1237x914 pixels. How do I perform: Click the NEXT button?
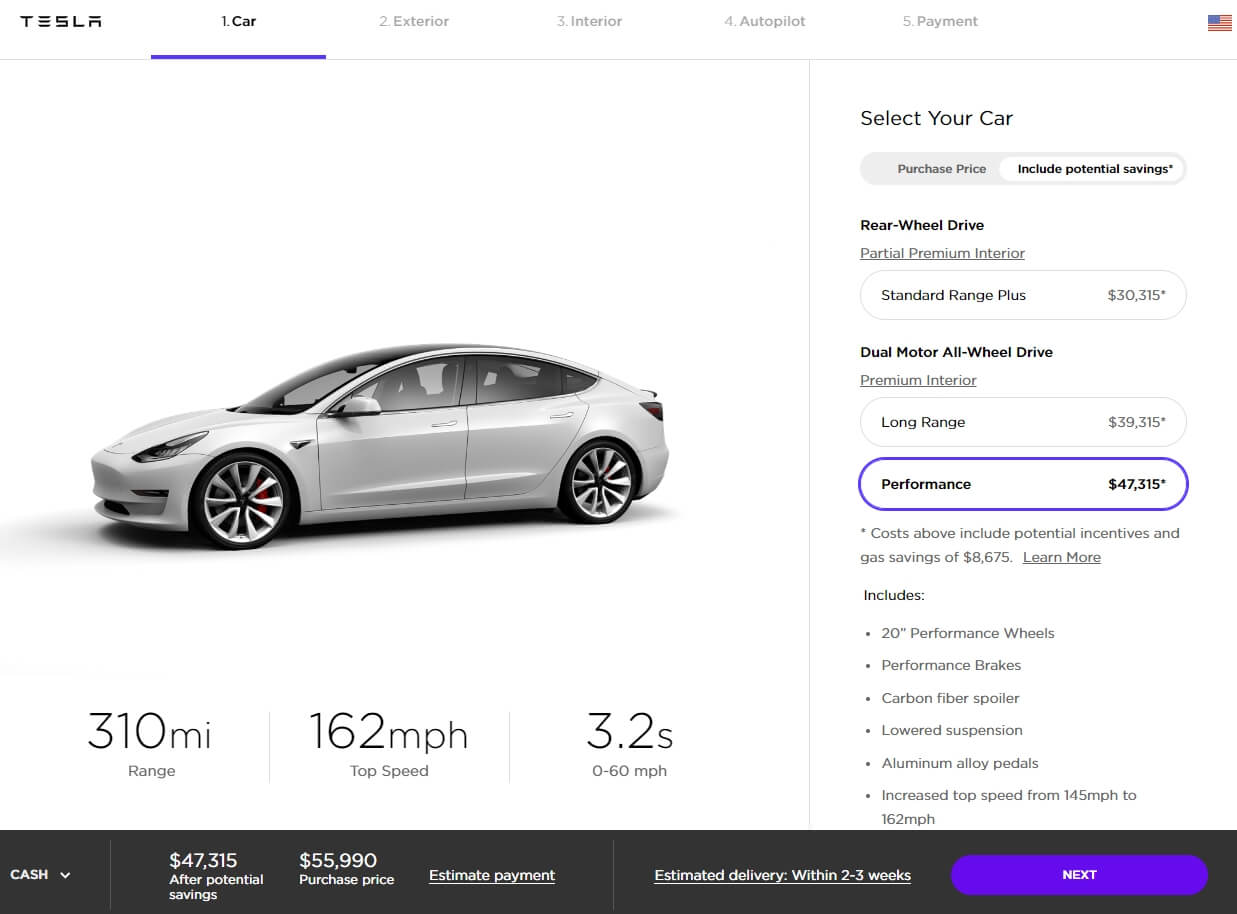tap(1079, 875)
